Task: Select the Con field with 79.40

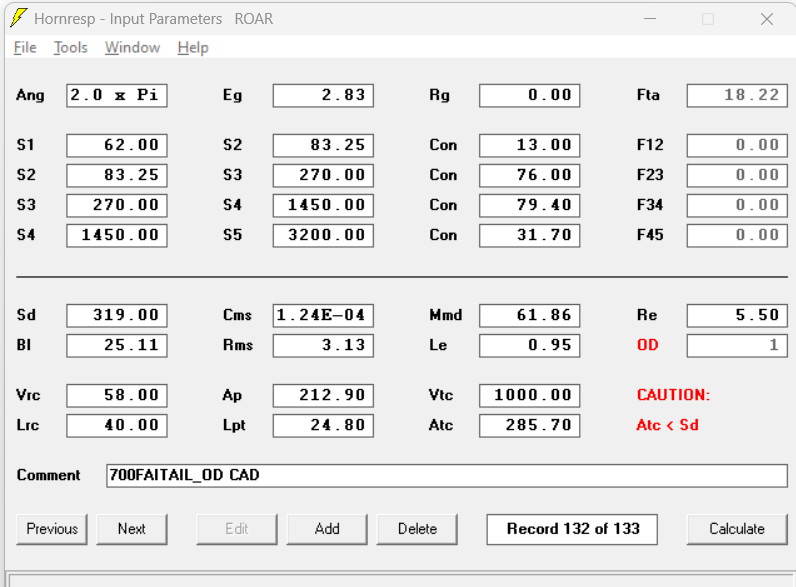Action: pyautogui.click(x=529, y=205)
